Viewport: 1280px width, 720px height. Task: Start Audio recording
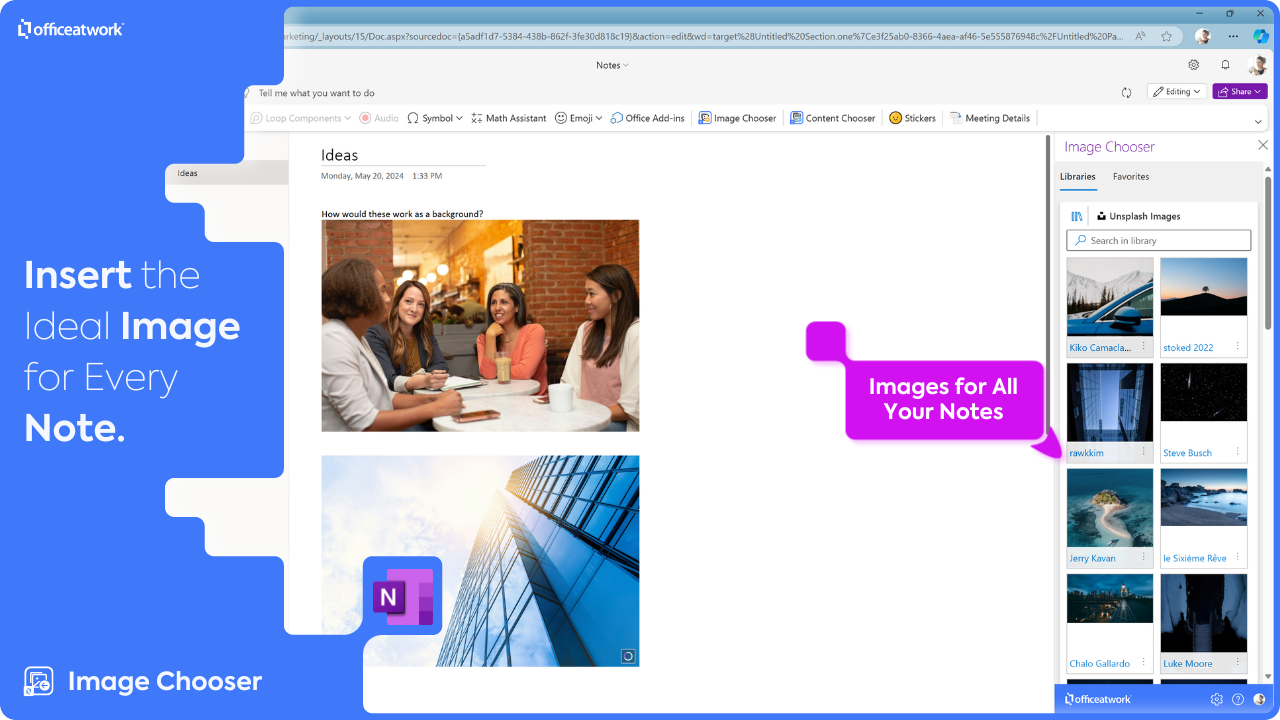click(379, 118)
